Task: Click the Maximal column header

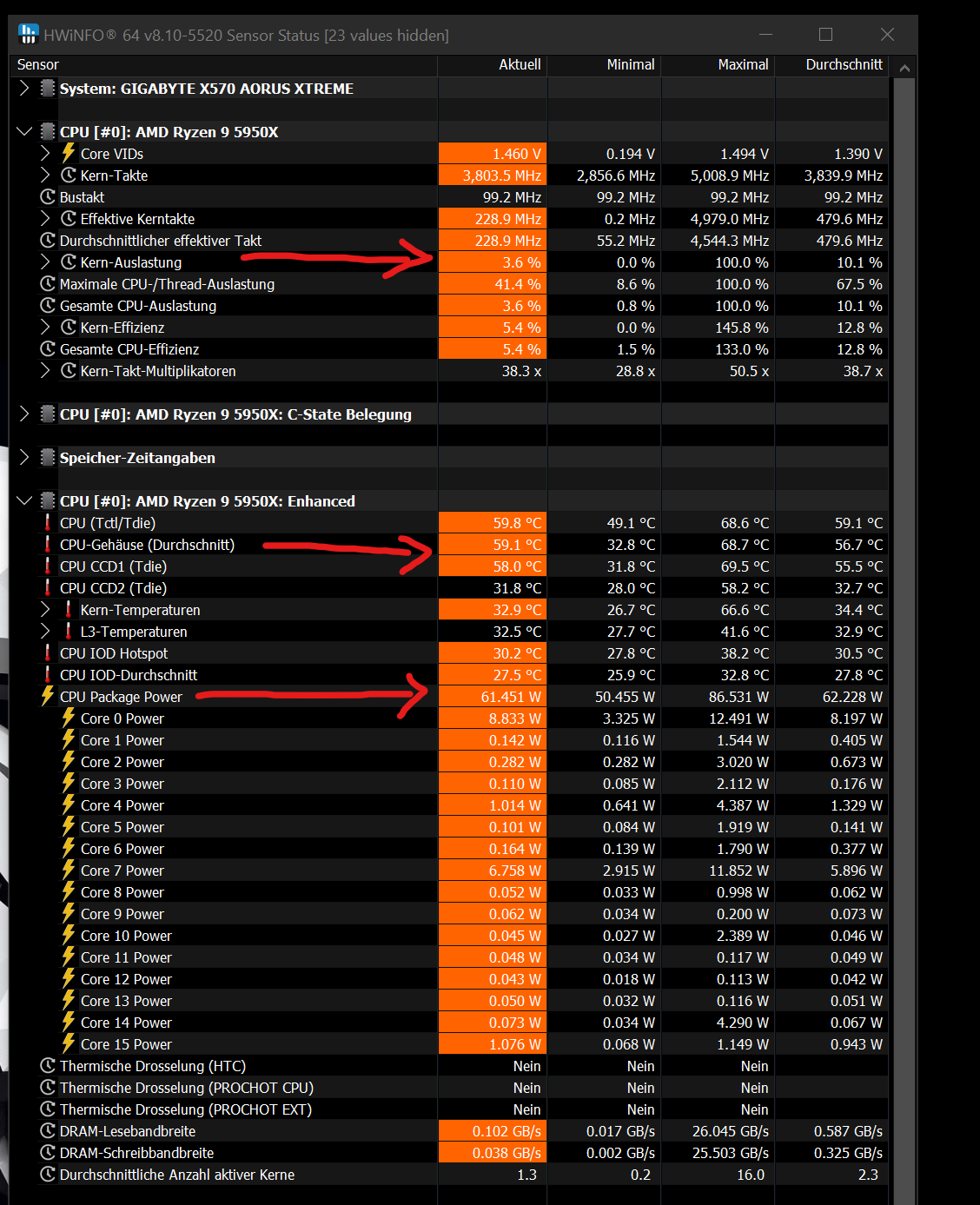Action: (718, 65)
